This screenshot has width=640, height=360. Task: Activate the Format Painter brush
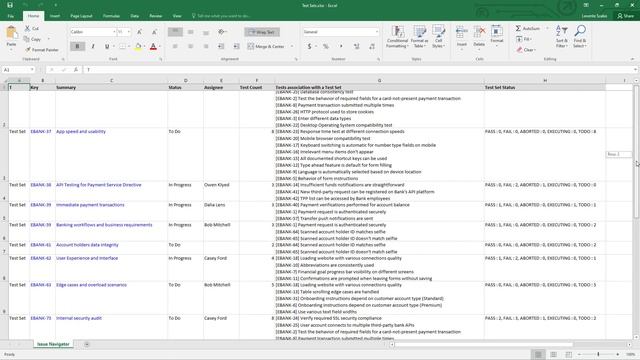click(28, 50)
